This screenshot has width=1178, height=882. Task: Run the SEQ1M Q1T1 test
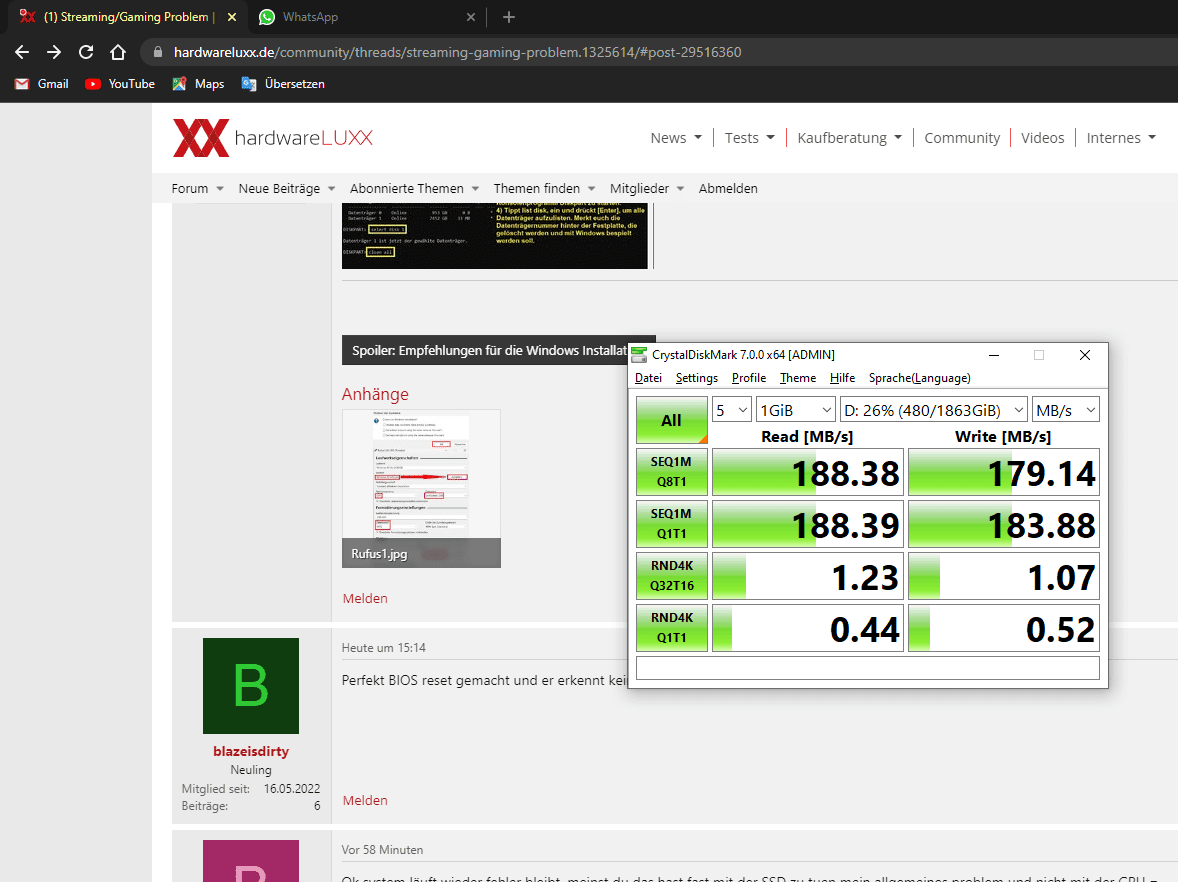point(672,524)
